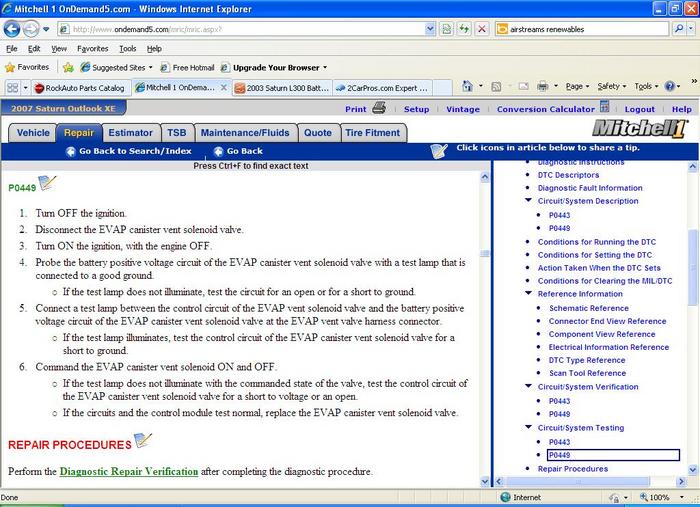The image size is (700, 507).
Task: Click the search magnifier icon
Action: 679,29
